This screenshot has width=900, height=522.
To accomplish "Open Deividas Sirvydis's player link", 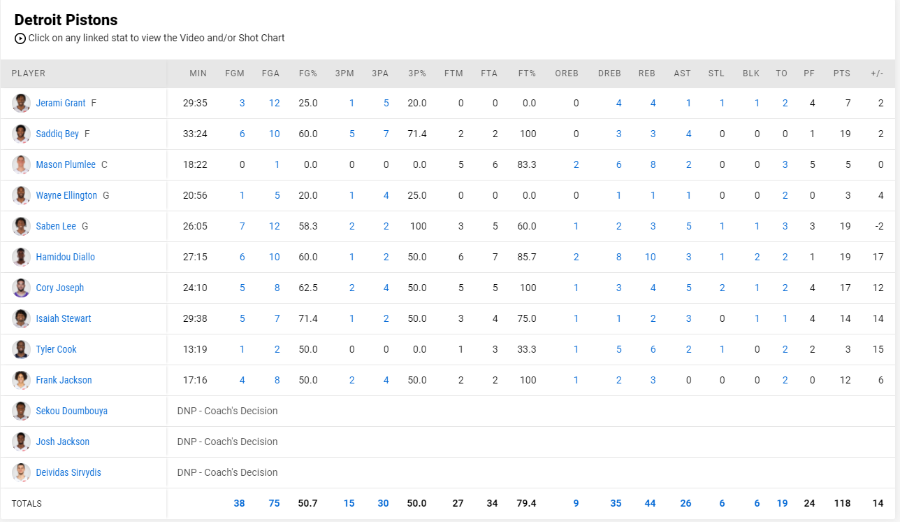I will pyautogui.click(x=68, y=473).
